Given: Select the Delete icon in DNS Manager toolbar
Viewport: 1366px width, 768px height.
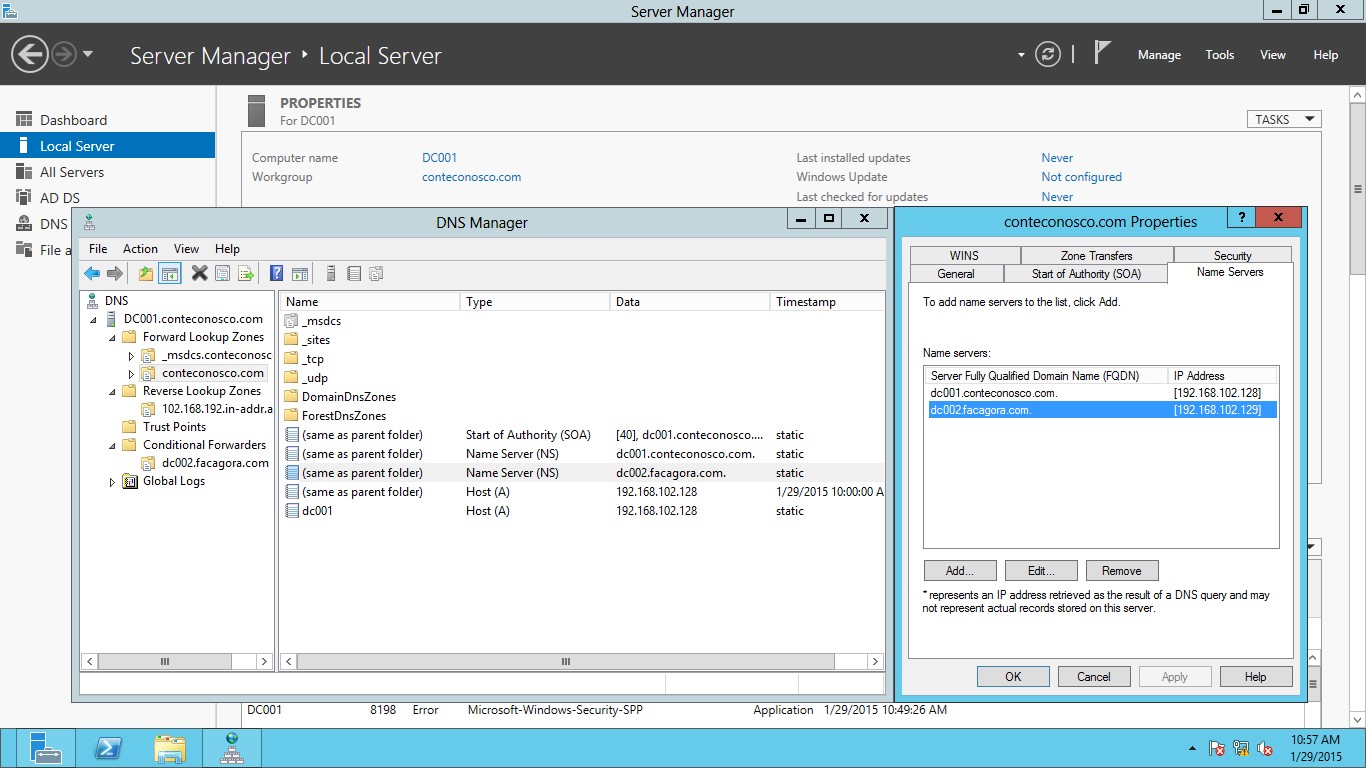Looking at the screenshot, I should pyautogui.click(x=200, y=272).
